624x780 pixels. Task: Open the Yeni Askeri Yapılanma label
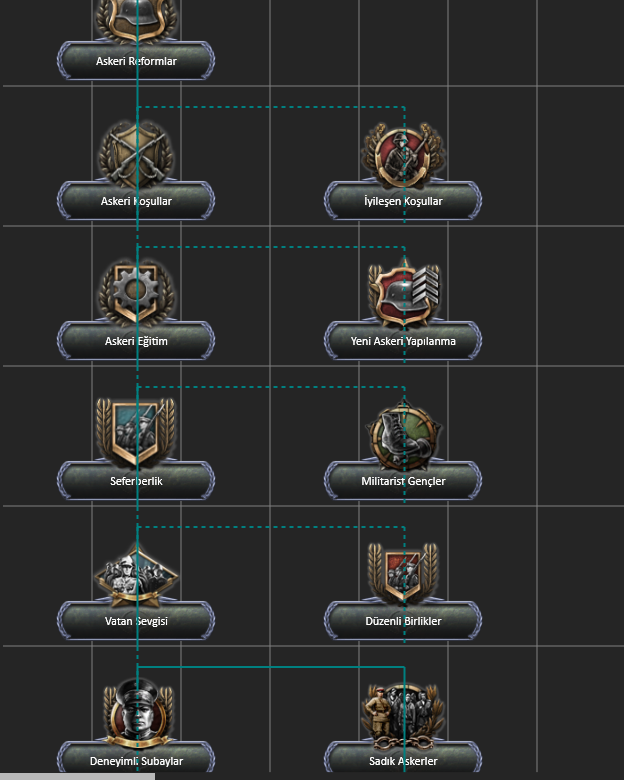coord(403,341)
